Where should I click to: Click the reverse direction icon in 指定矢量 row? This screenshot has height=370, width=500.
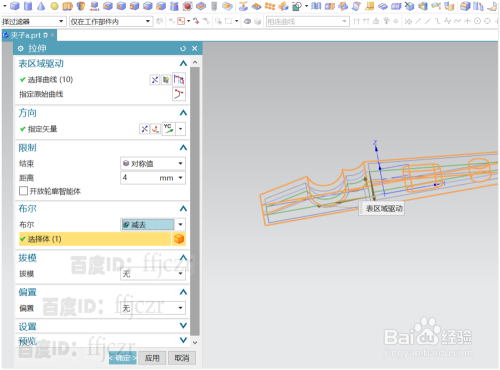pos(144,129)
